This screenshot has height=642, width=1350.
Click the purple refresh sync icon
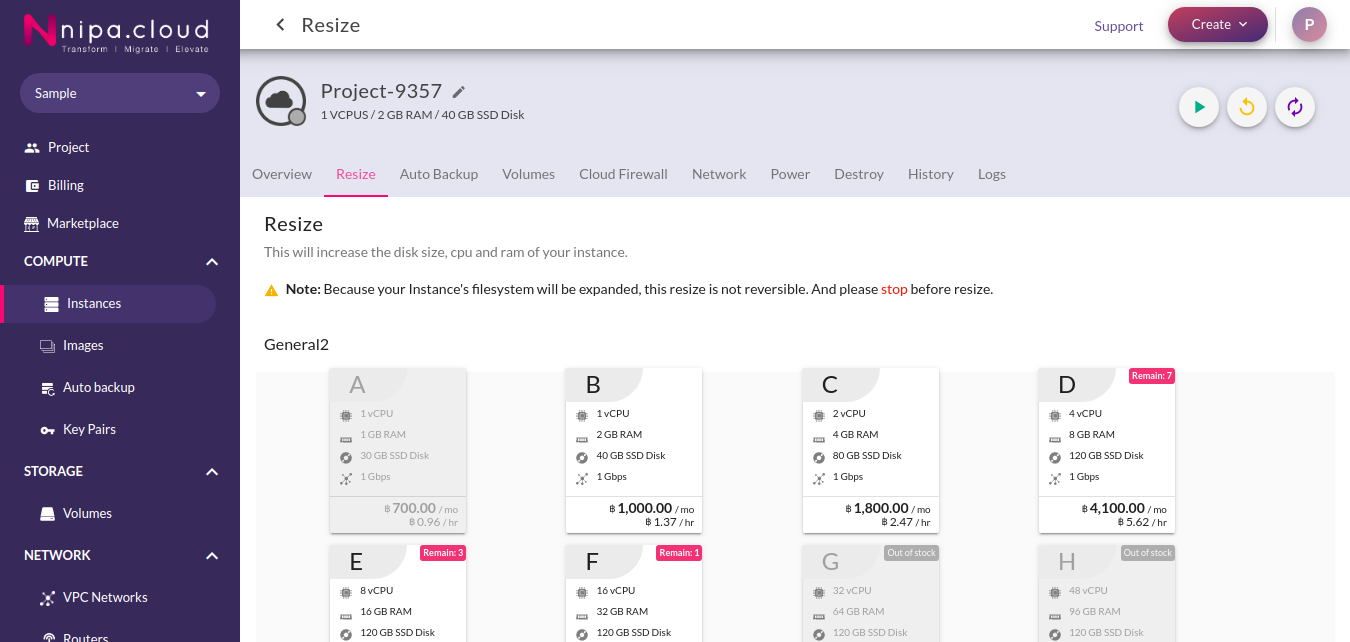pos(1295,107)
